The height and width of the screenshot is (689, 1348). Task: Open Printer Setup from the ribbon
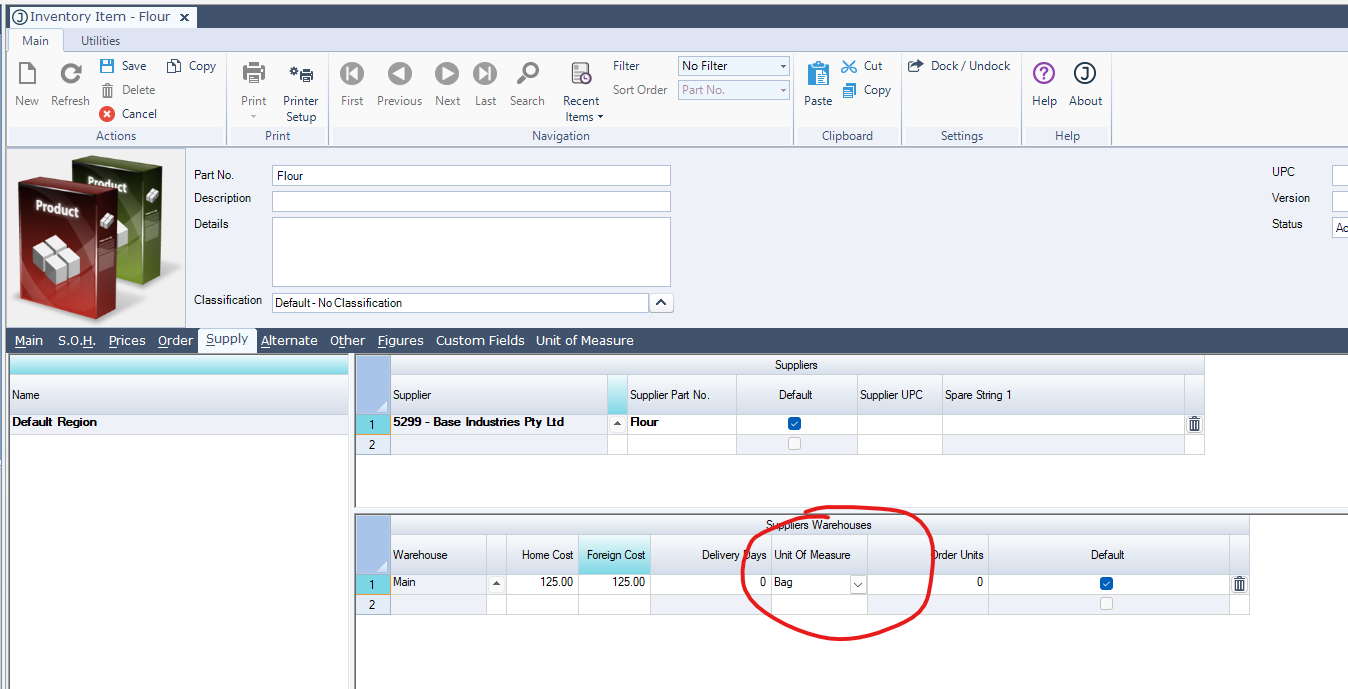[300, 76]
